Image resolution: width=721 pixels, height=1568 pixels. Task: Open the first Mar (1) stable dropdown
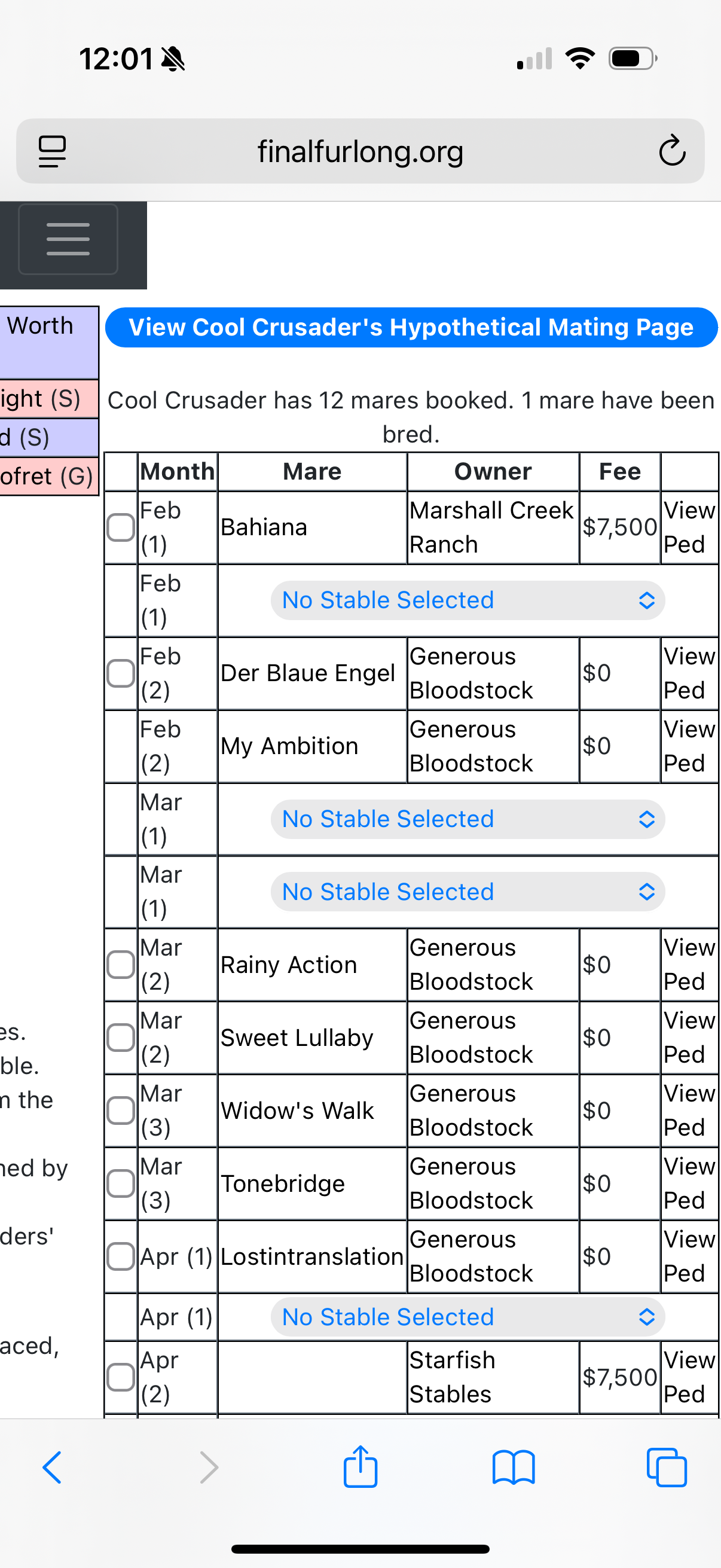(x=468, y=819)
